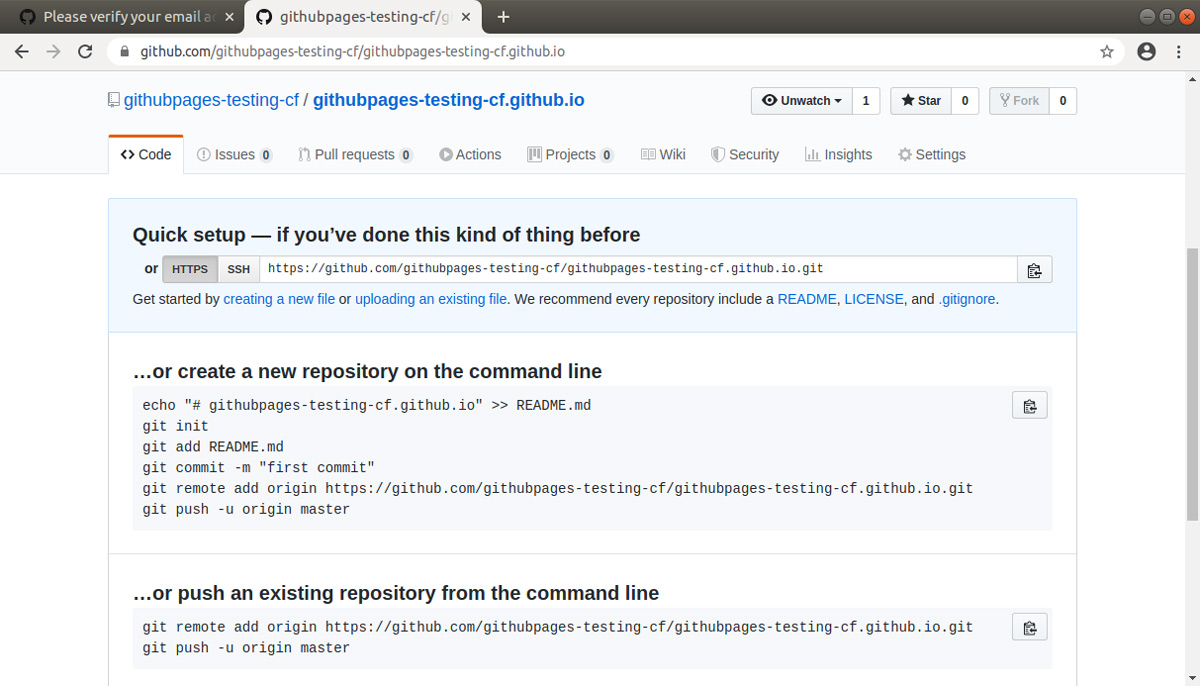
Task: Click the Insights graph icon
Action: (812, 154)
